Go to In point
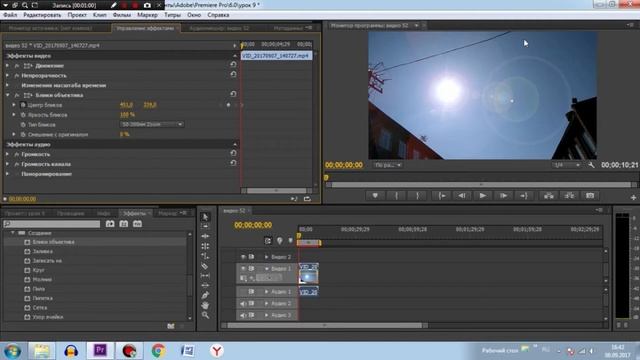This screenshot has height=360, width=640. (442, 196)
